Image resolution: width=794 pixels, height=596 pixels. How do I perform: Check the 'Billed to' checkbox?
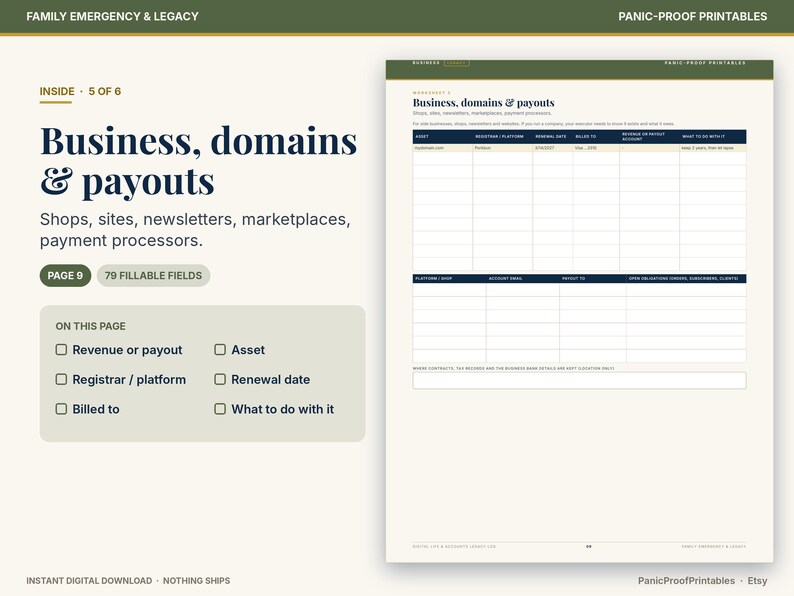coord(61,409)
